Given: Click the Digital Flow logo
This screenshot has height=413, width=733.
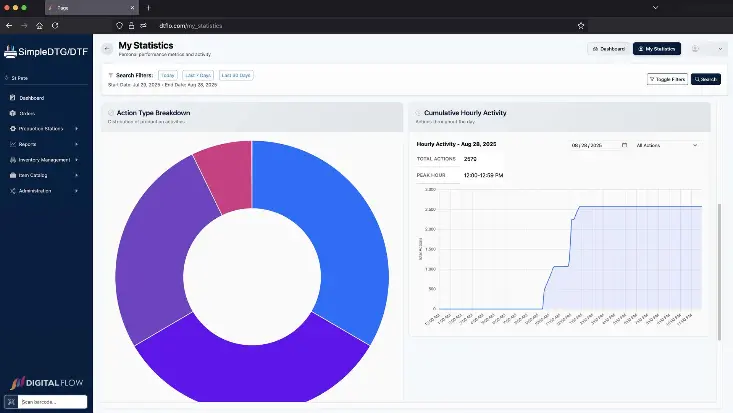Looking at the screenshot, I should pos(46,382).
